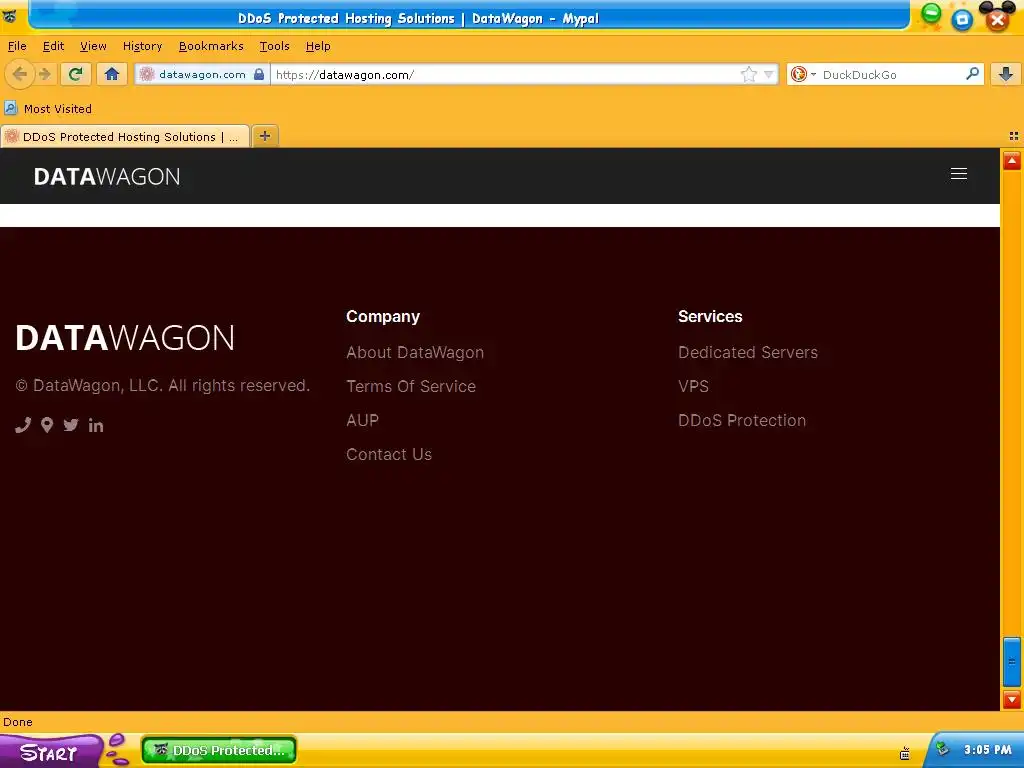Click the small tray icon left of notification area
Screen dimensions: 1024x768
(904, 754)
